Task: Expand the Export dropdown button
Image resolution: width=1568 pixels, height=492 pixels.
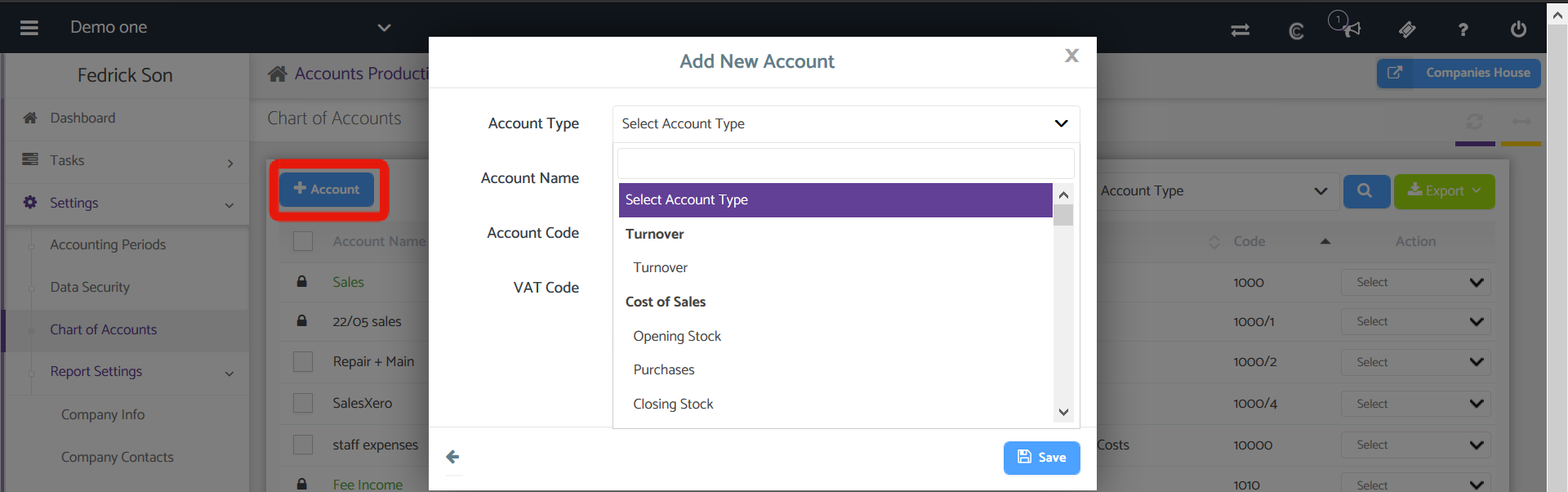Action: [1444, 191]
